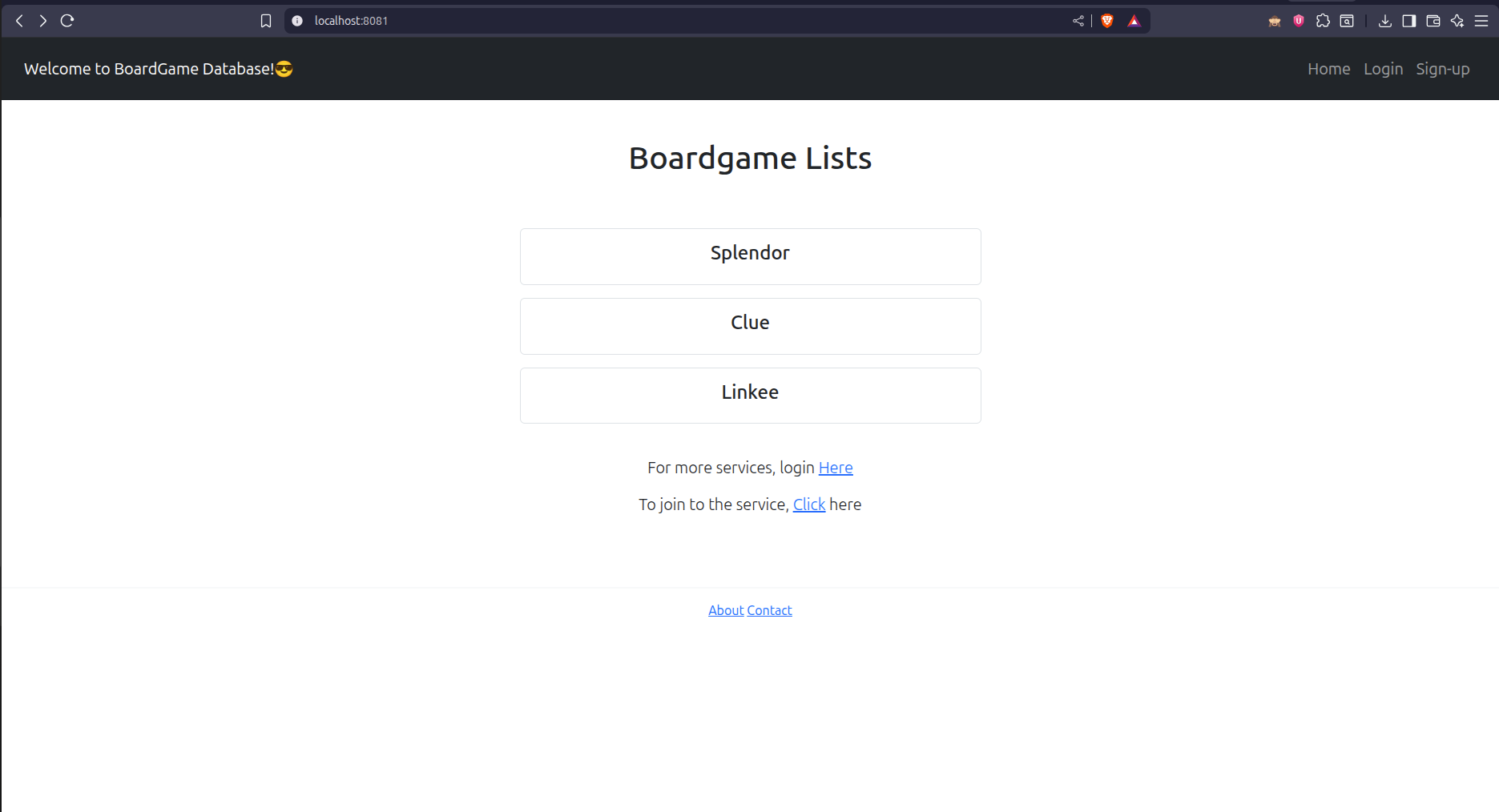Click the Home navigation item

click(1328, 69)
